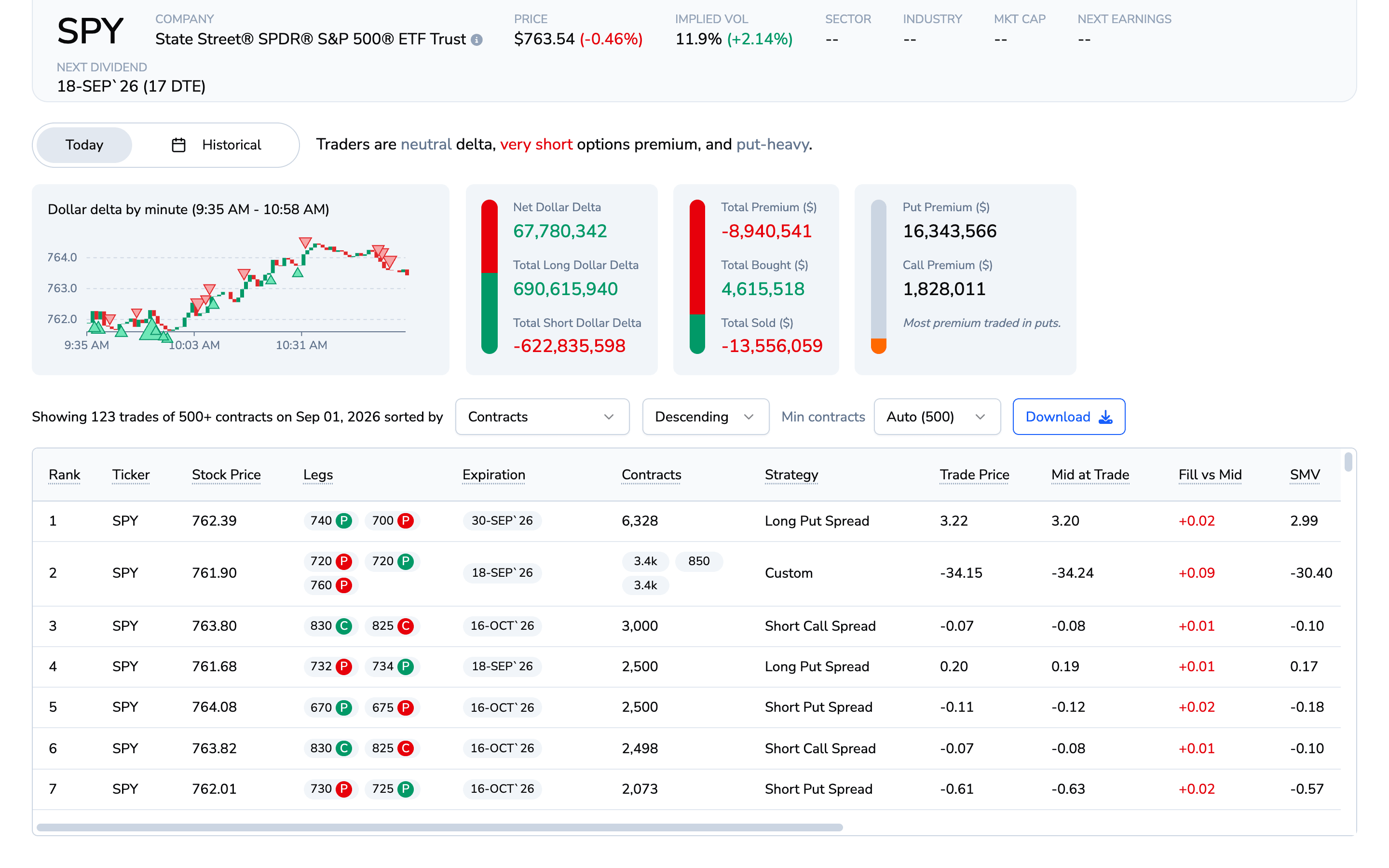This screenshot has width=1389, height=868.
Task: Click the calendar icon next to Historical
Action: [178, 145]
